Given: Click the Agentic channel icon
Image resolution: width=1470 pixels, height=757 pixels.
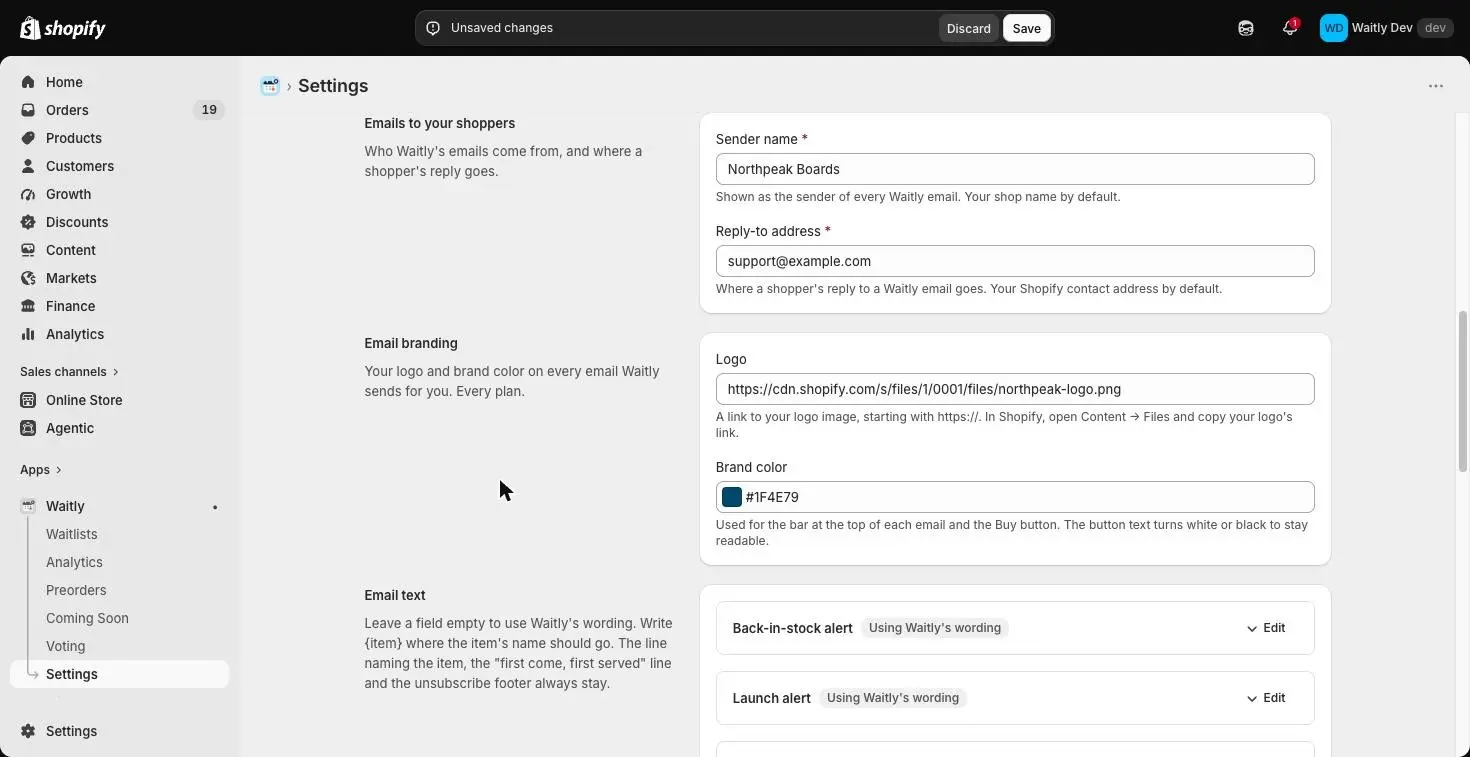Looking at the screenshot, I should click(28, 428).
